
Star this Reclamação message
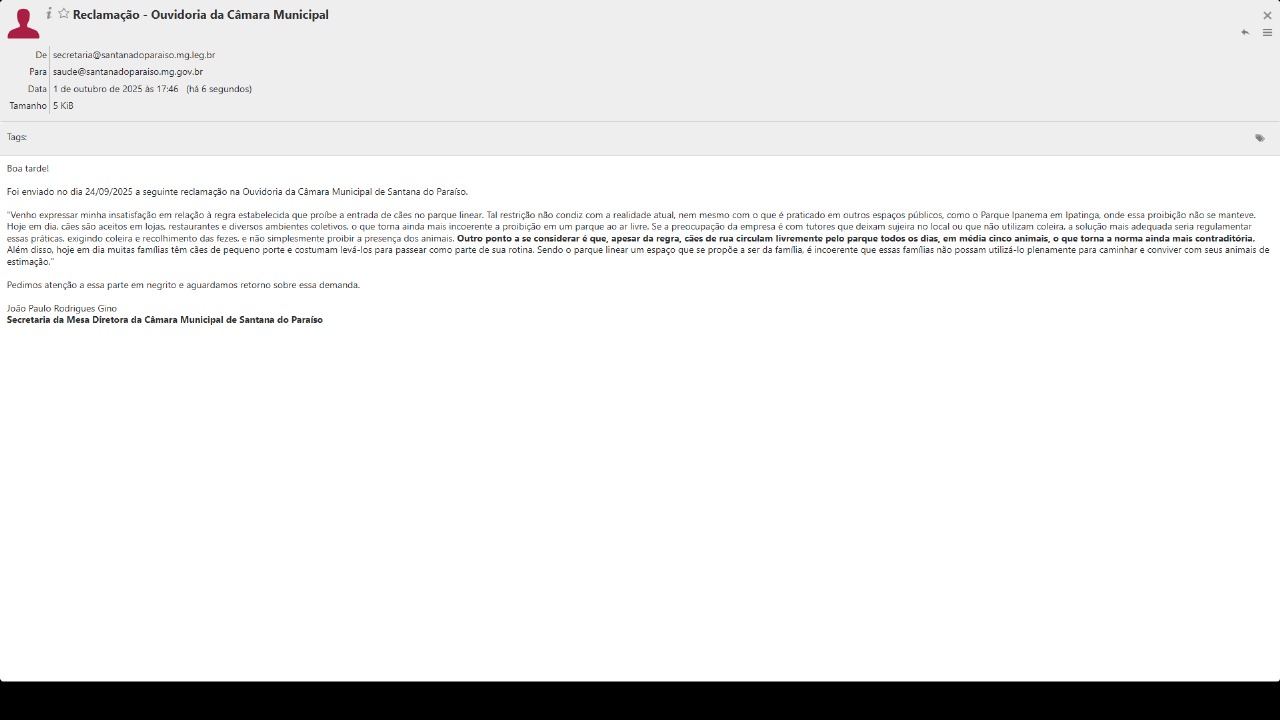pos(63,14)
